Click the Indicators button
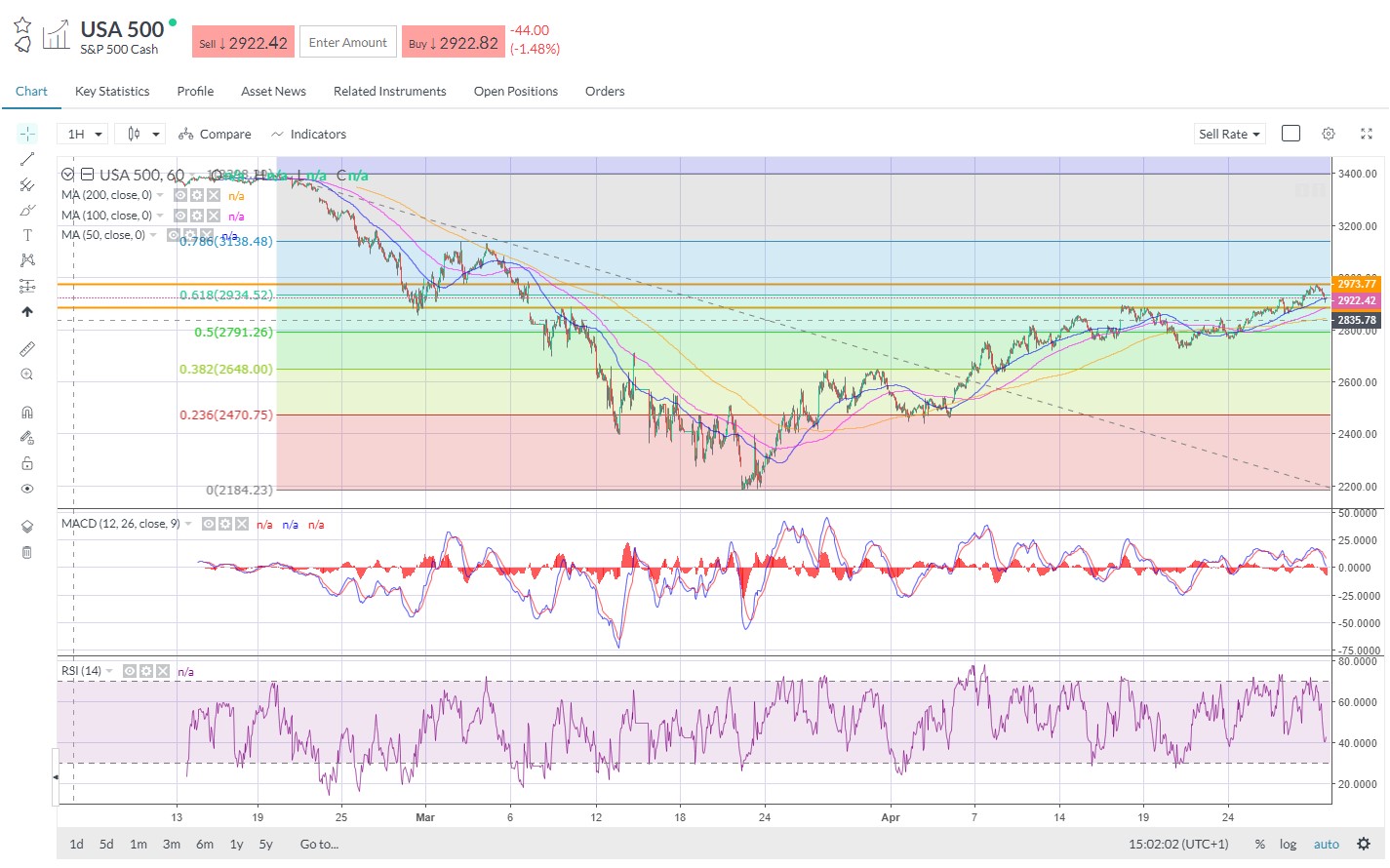 (x=308, y=135)
